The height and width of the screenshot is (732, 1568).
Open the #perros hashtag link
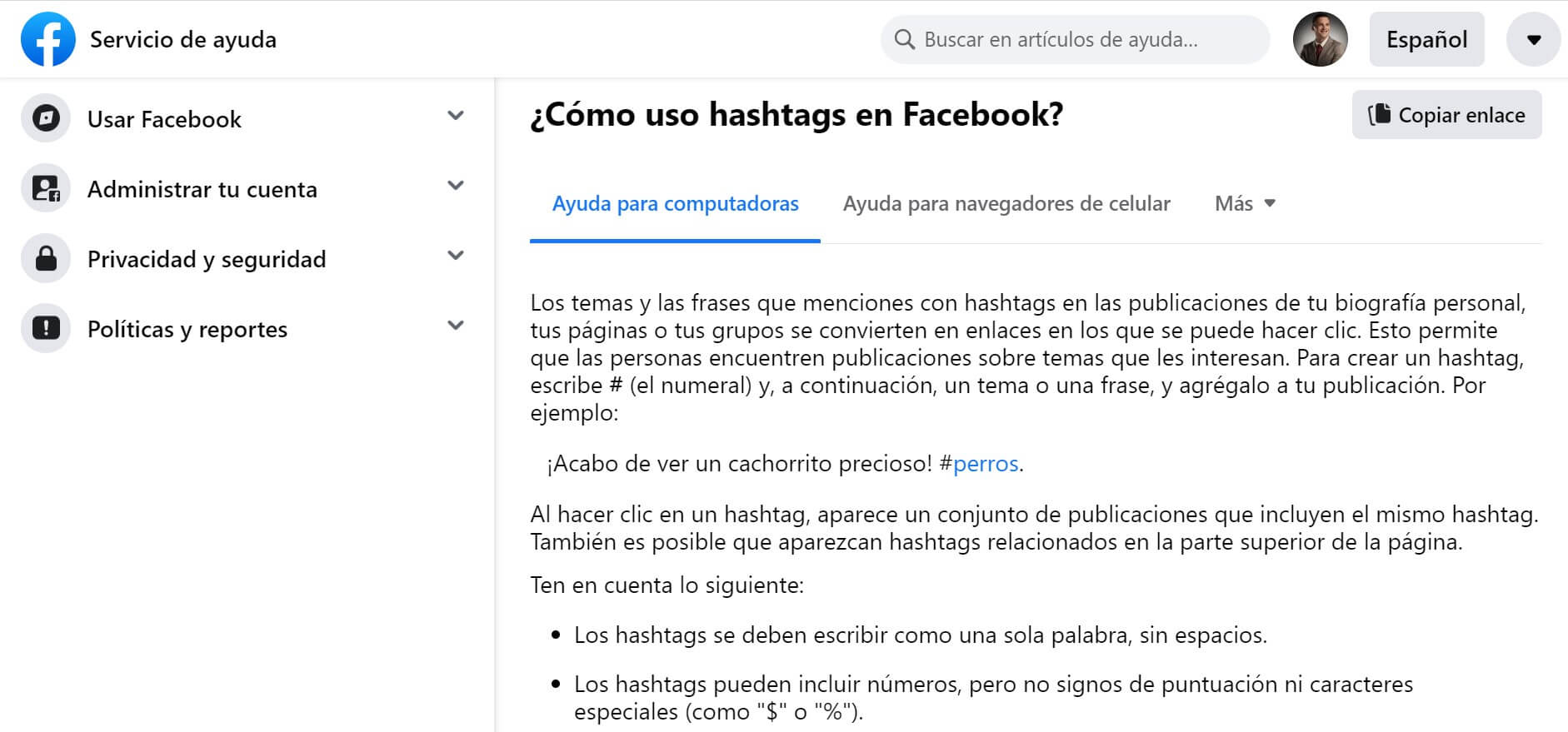pos(985,464)
